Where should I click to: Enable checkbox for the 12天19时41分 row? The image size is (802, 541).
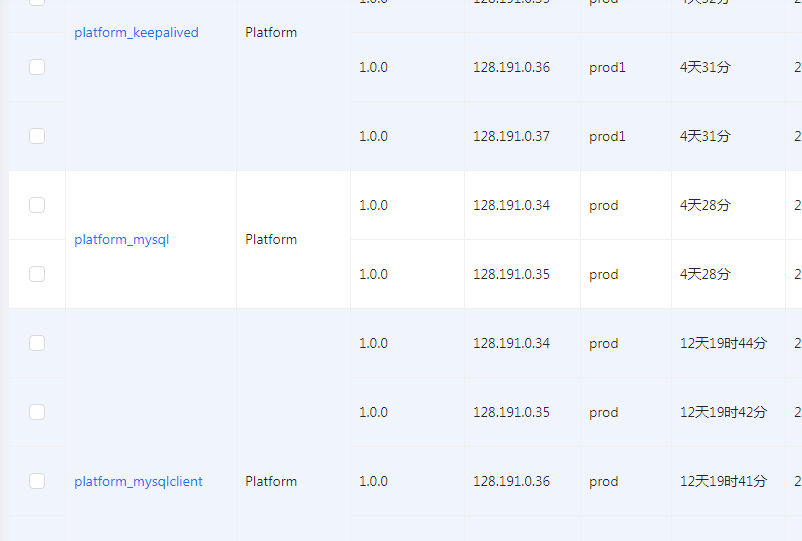(37, 481)
